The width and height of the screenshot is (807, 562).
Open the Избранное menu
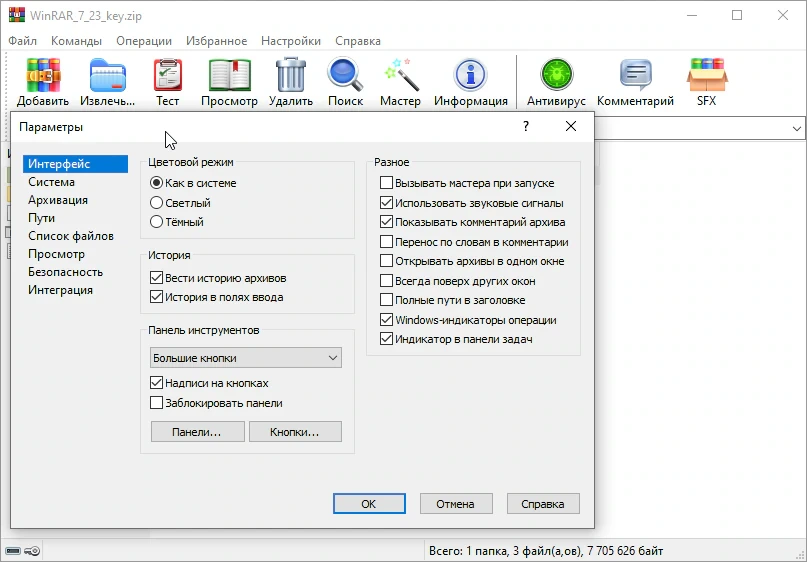click(x=217, y=41)
